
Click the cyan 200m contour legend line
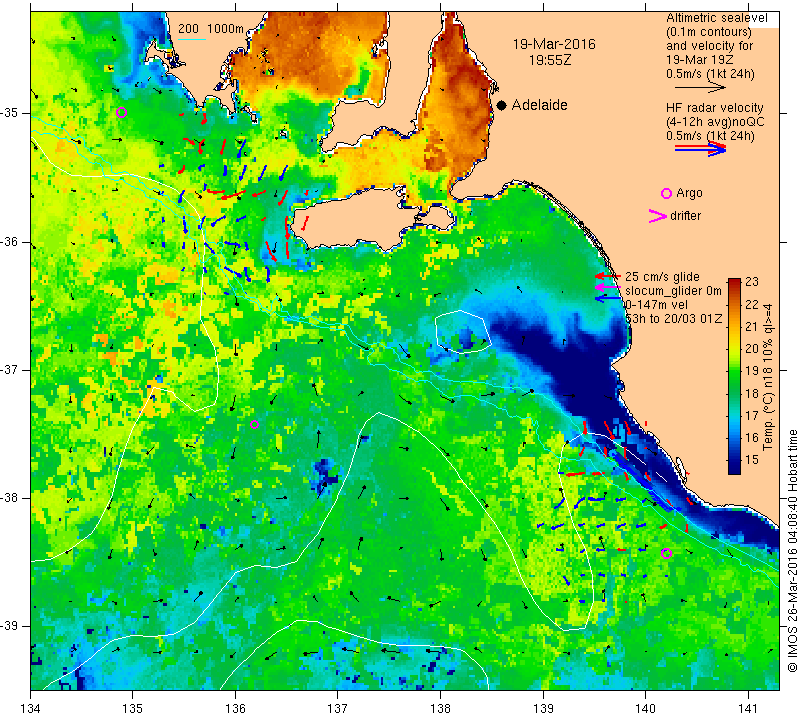[192, 39]
